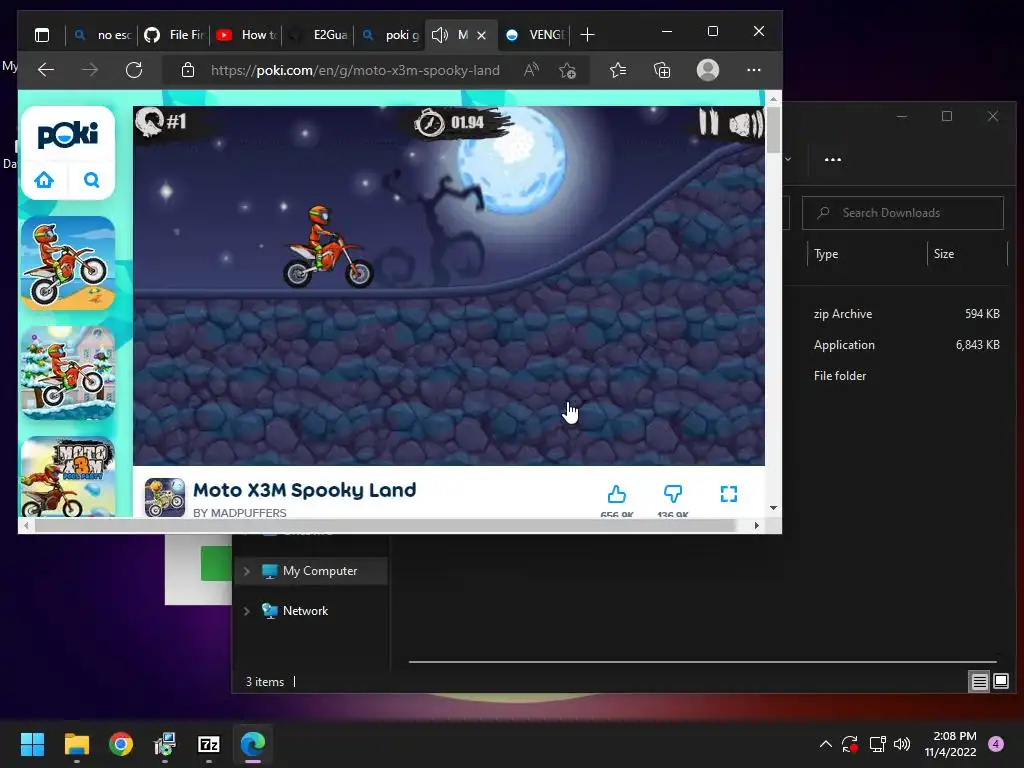
Task: Expand the My Computer tree node
Action: coord(247,571)
